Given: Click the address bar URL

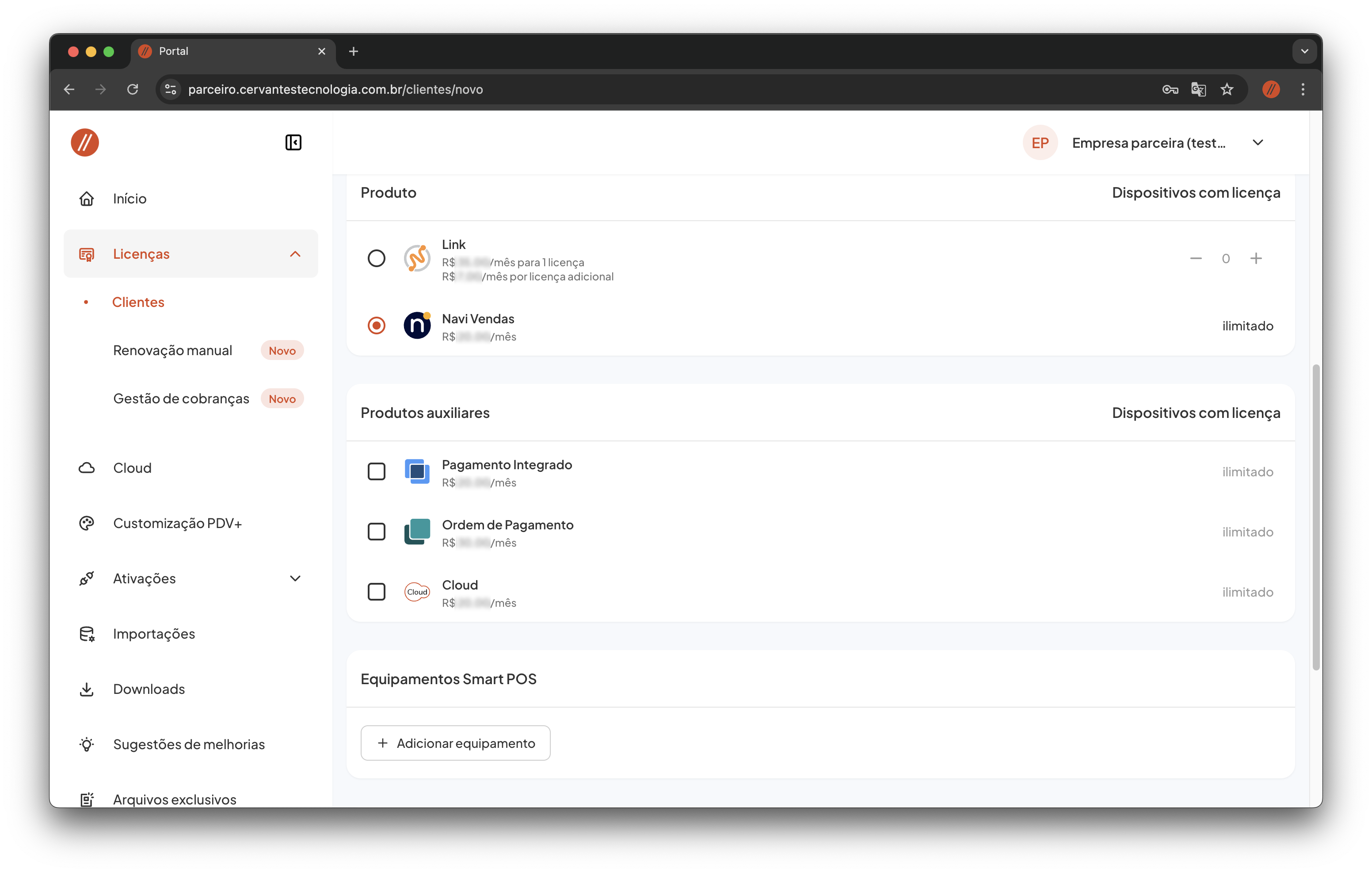Looking at the screenshot, I should [x=335, y=89].
